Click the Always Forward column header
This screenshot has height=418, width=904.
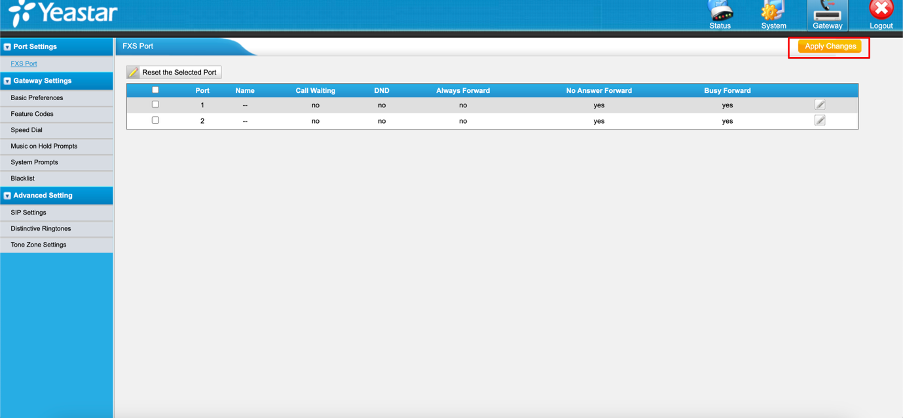point(463,91)
